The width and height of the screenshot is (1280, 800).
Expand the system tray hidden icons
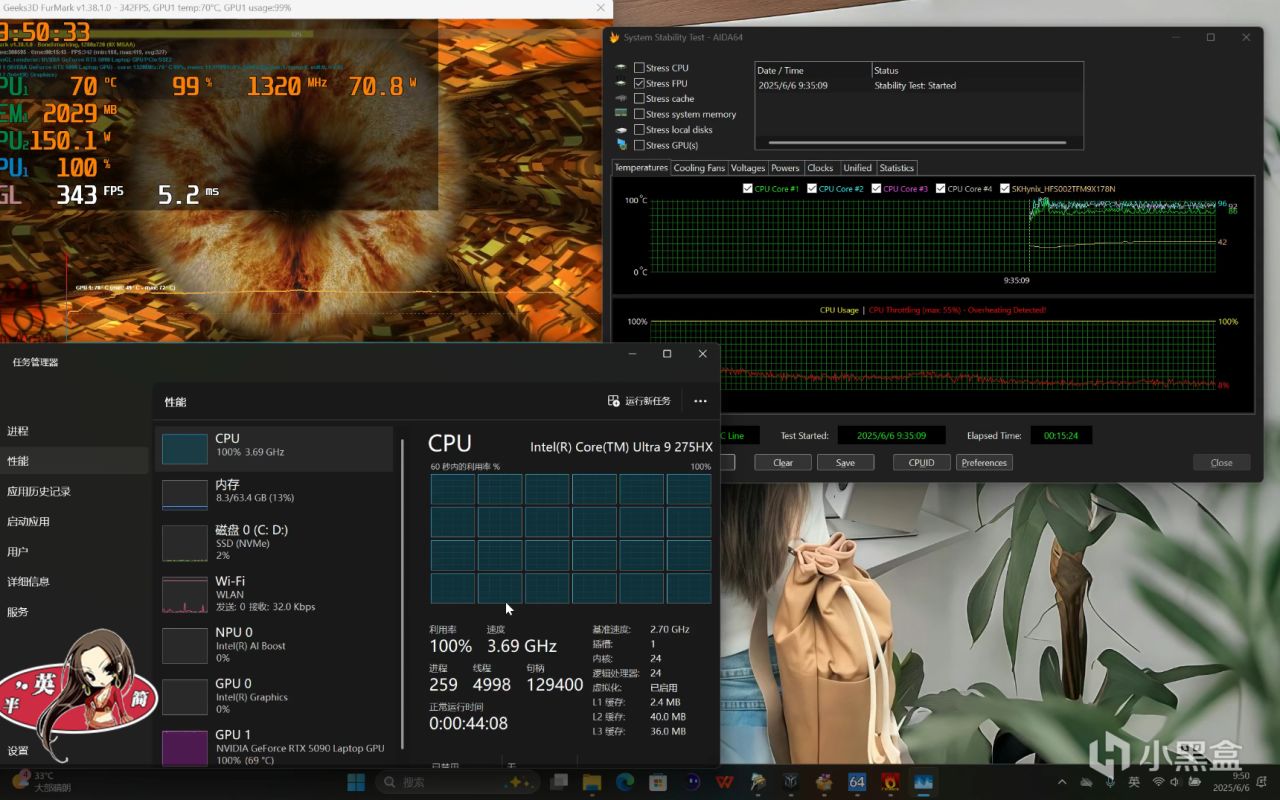1061,782
